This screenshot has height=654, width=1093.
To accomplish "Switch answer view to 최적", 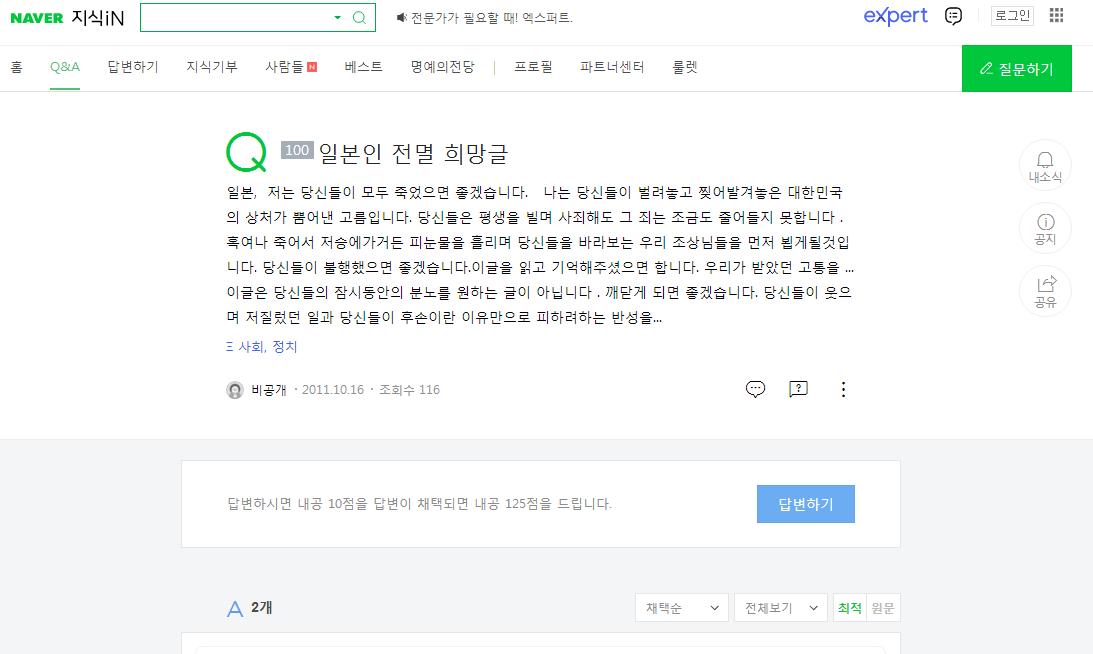I will (x=849, y=608).
